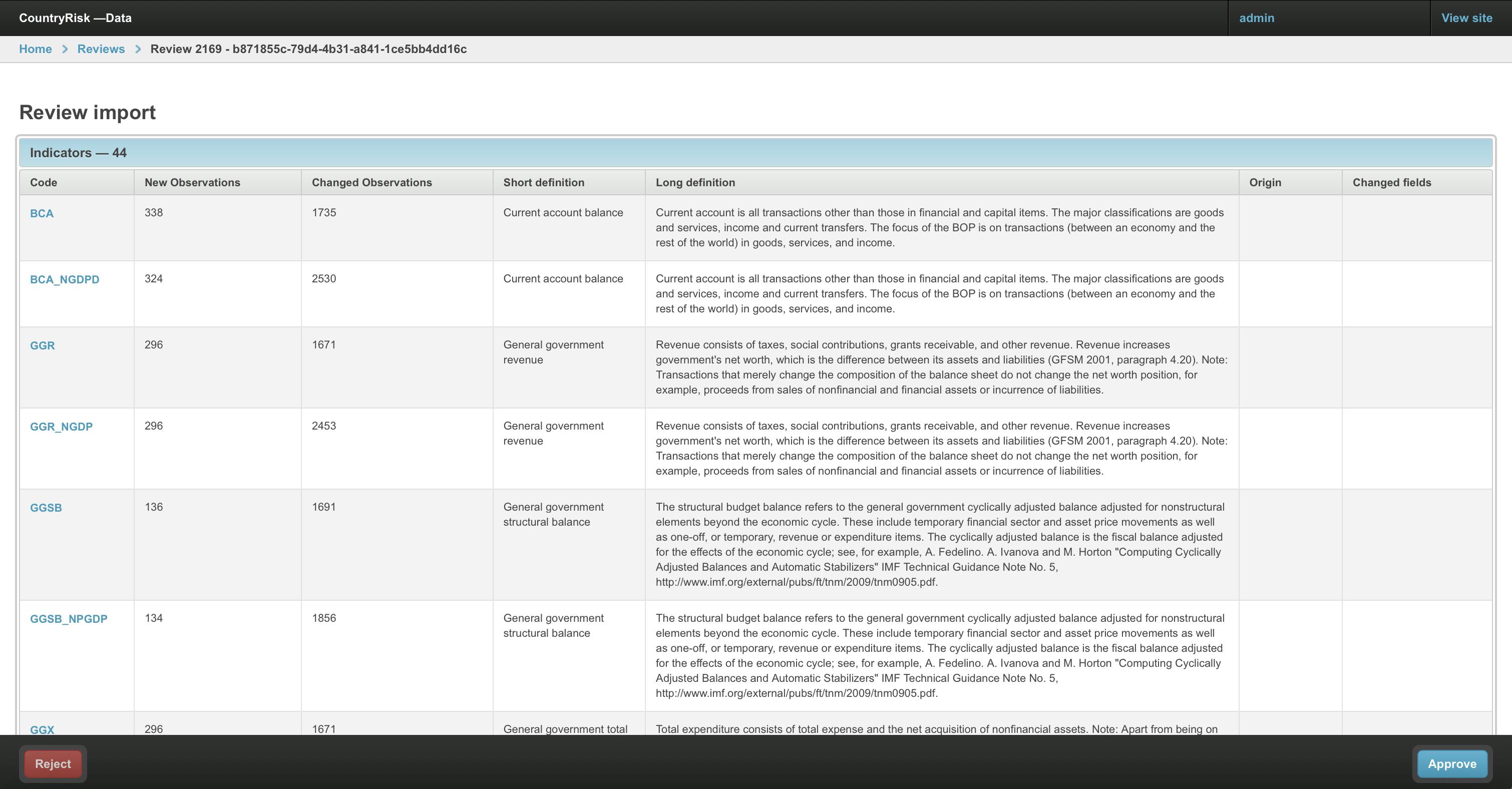This screenshot has height=789, width=1512.
Task: Open the GGR indicator code link
Action: [42, 345]
